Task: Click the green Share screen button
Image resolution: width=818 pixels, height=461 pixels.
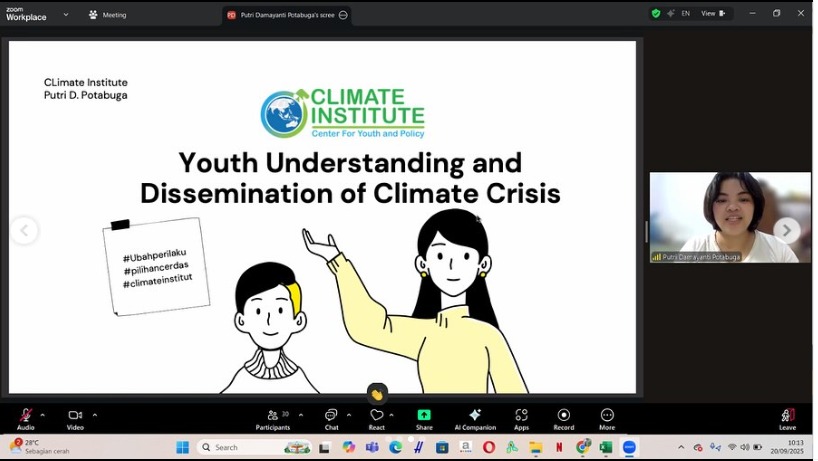Action: [x=424, y=416]
